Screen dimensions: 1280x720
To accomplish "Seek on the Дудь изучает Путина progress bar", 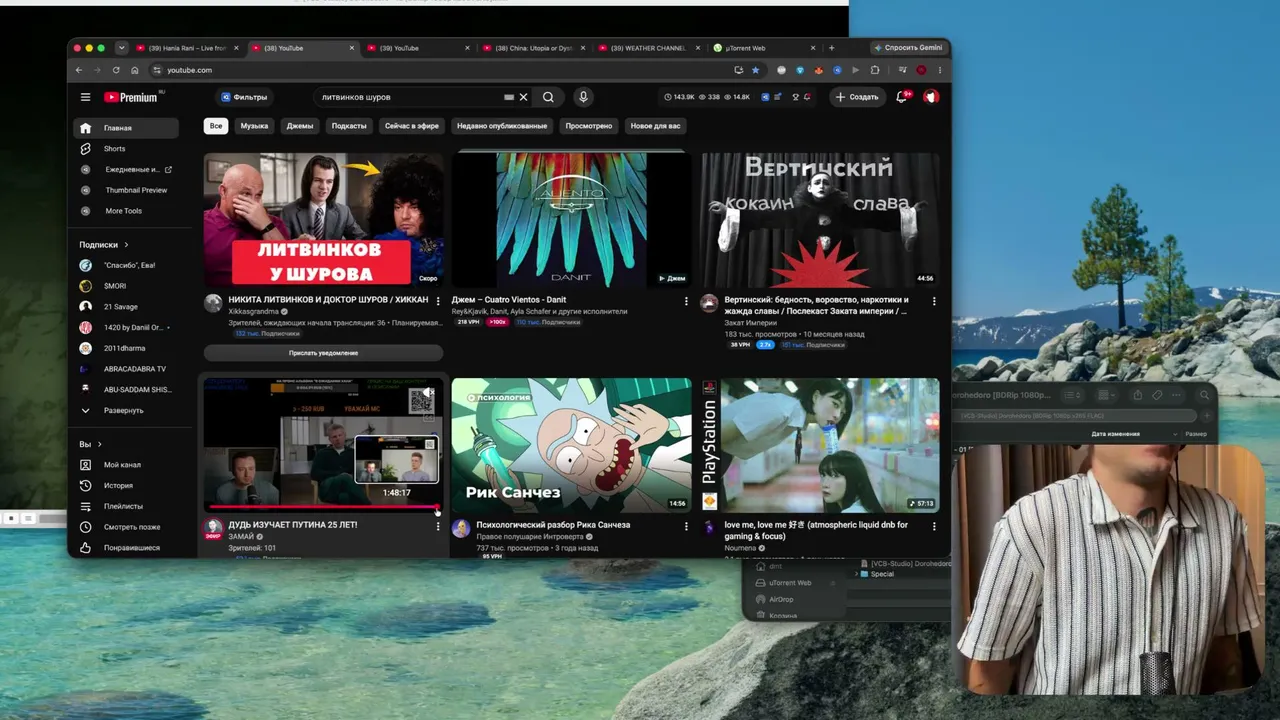I will pyautogui.click(x=323, y=508).
